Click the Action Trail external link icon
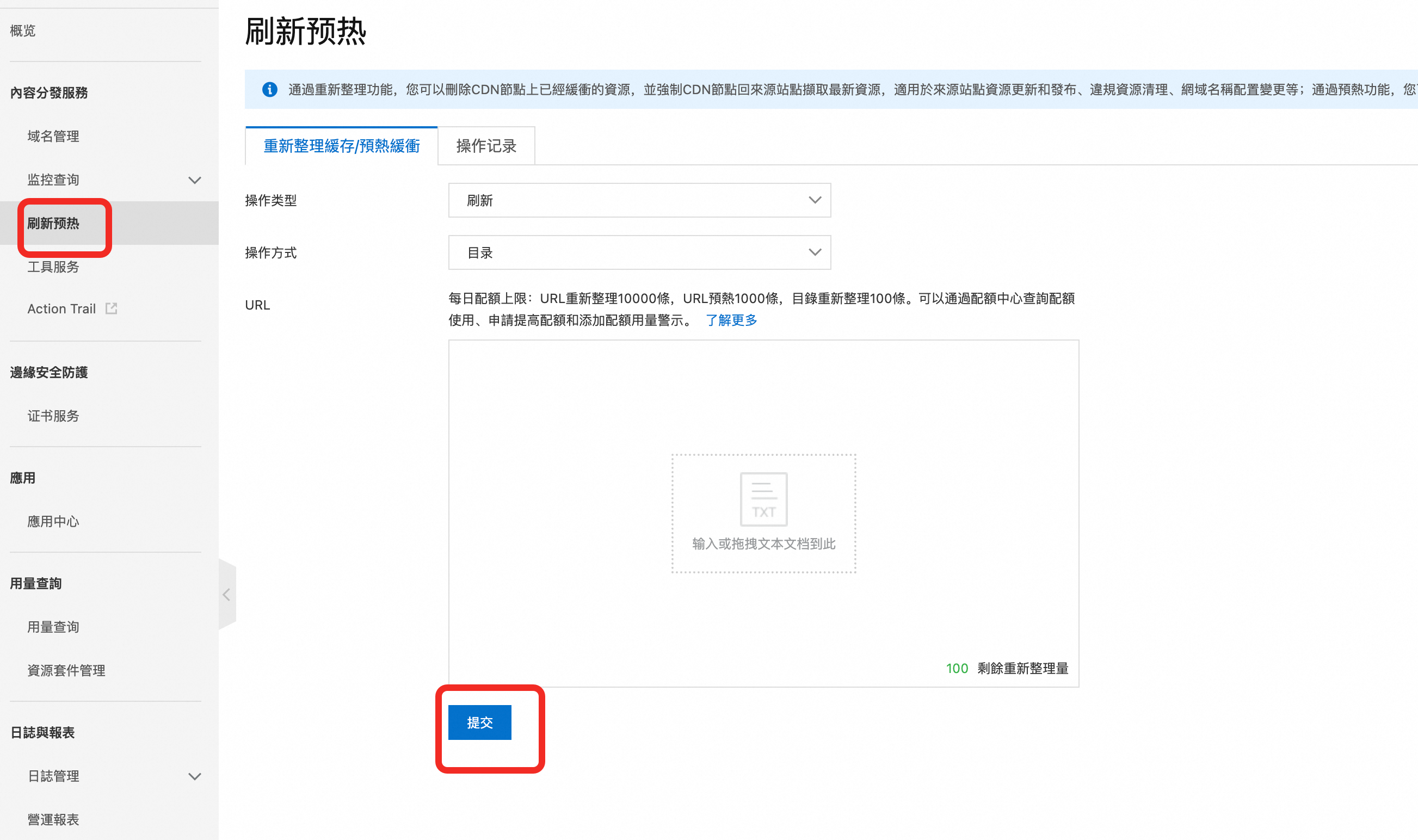Image resolution: width=1418 pixels, height=840 pixels. tap(112, 308)
